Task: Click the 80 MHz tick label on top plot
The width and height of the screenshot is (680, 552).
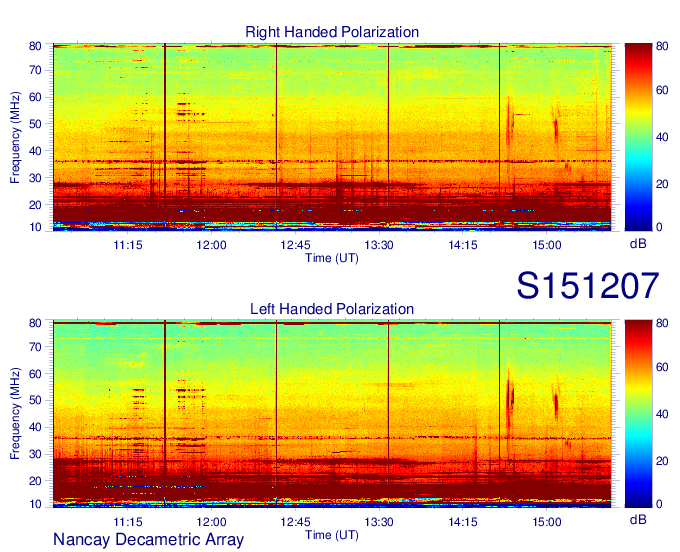Action: pos(35,46)
